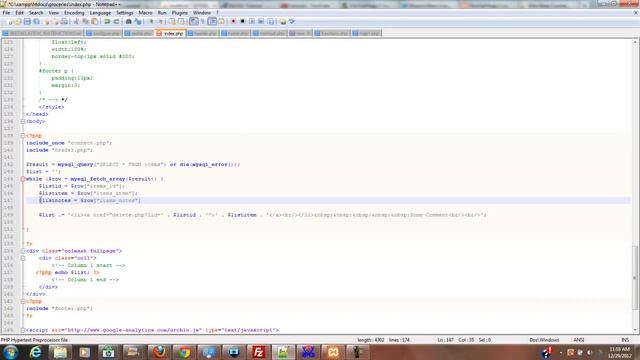The image size is (640, 360).
Task: Collapse the script tag fold marker
Action: (23, 330)
